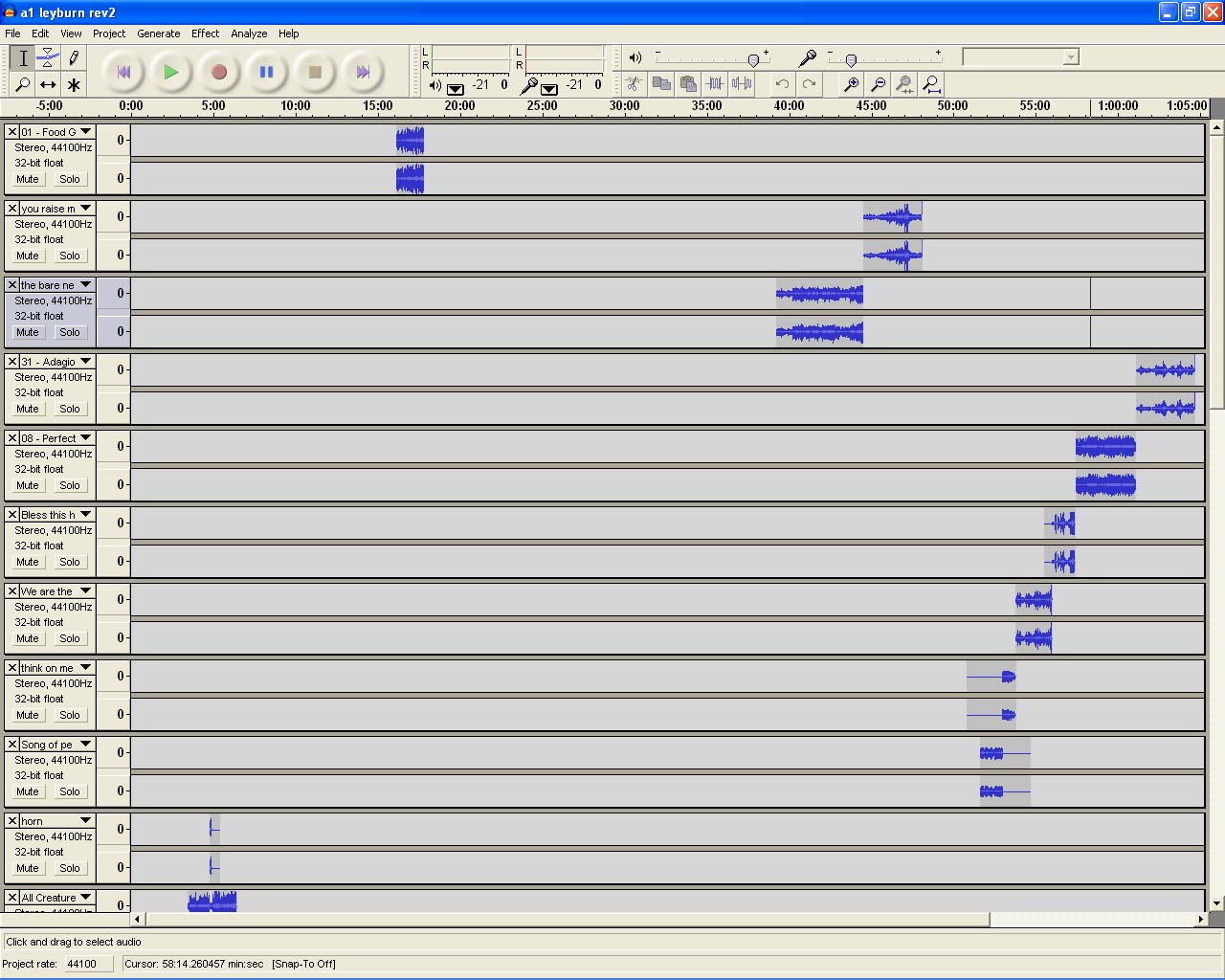This screenshot has height=980, width=1225.
Task: Solo the 'you raise m' track
Action: (x=70, y=256)
